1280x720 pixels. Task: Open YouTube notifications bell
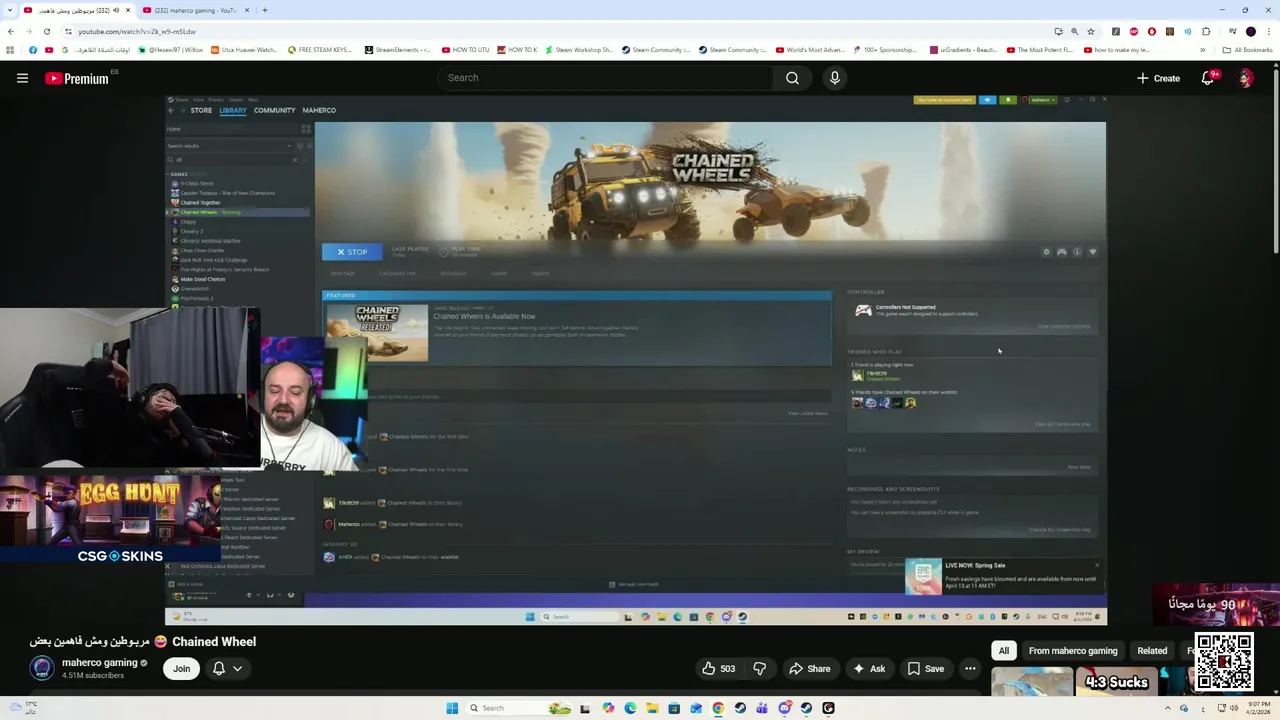pos(1208,78)
